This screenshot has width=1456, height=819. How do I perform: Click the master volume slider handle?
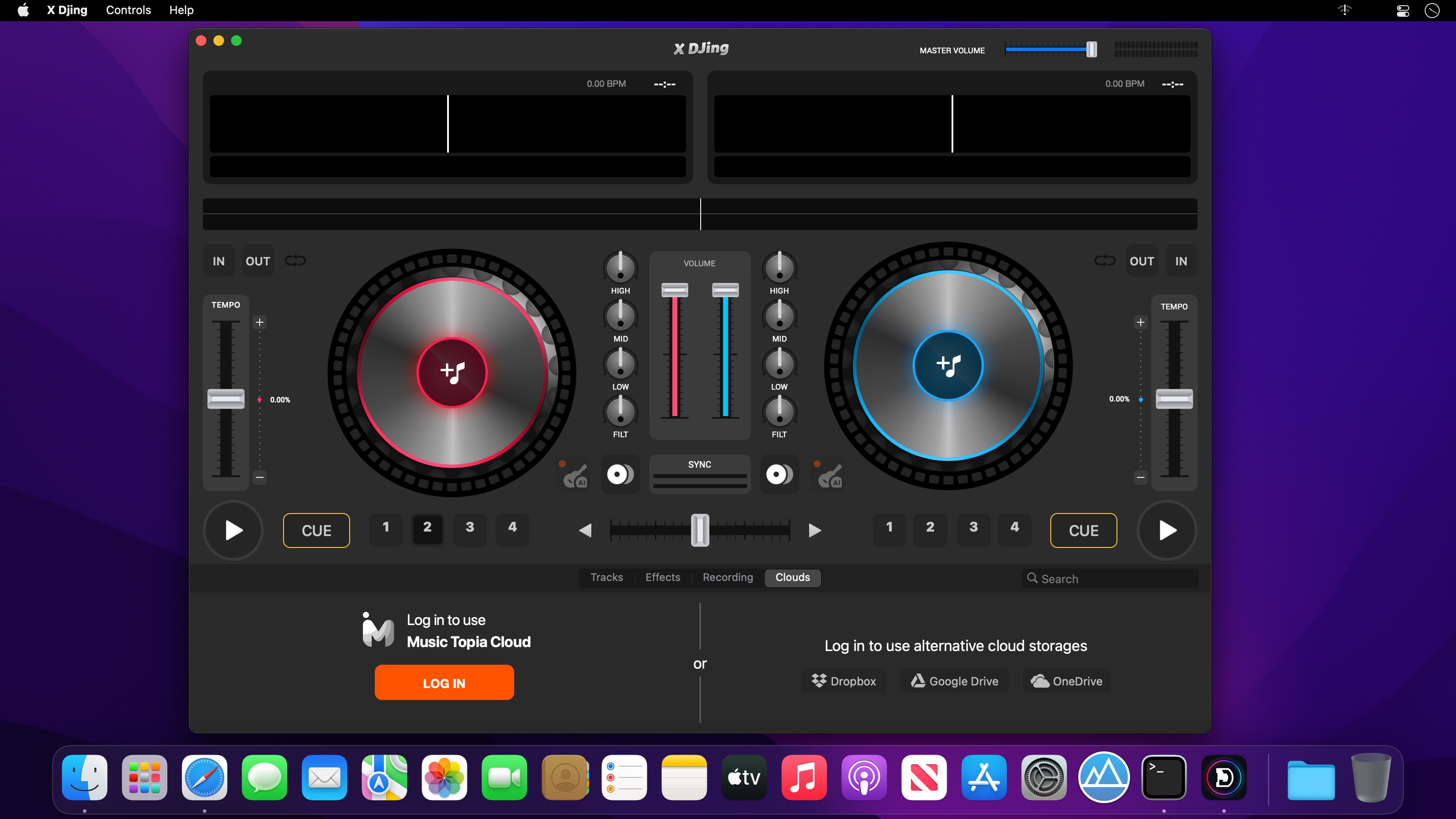[1091, 50]
